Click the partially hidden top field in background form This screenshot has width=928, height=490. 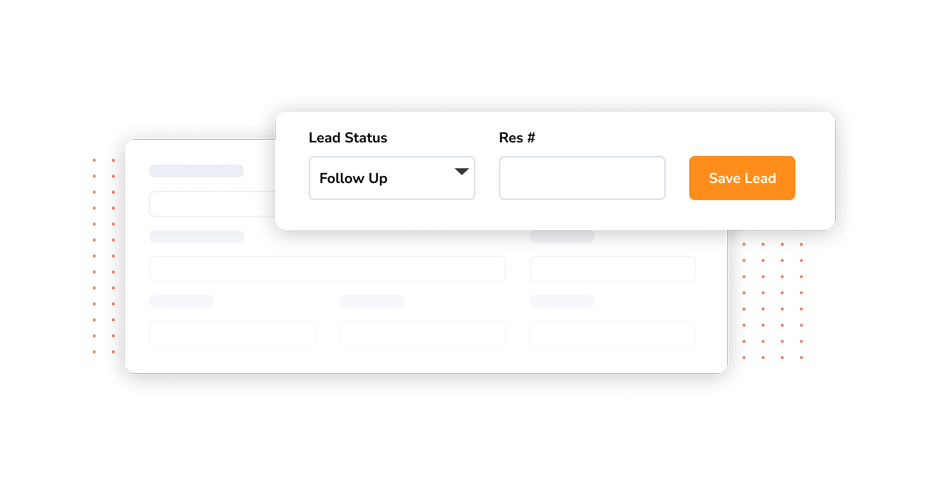point(212,204)
